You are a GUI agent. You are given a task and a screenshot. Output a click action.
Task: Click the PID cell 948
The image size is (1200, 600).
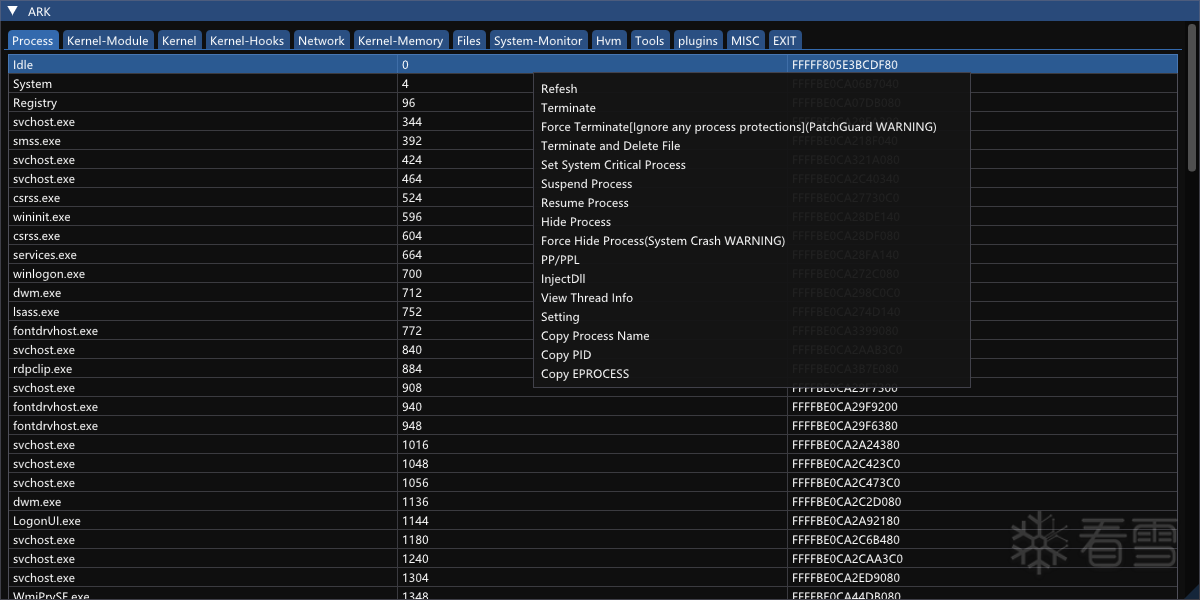[412, 426]
